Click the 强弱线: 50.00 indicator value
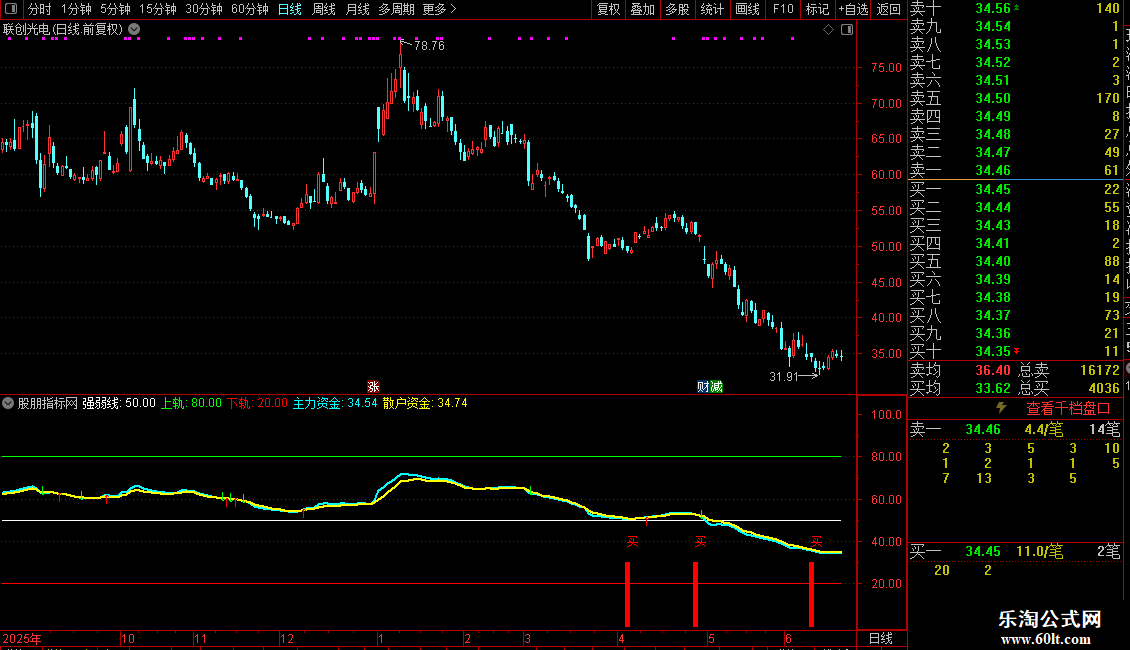1130x650 pixels. (x=119, y=403)
